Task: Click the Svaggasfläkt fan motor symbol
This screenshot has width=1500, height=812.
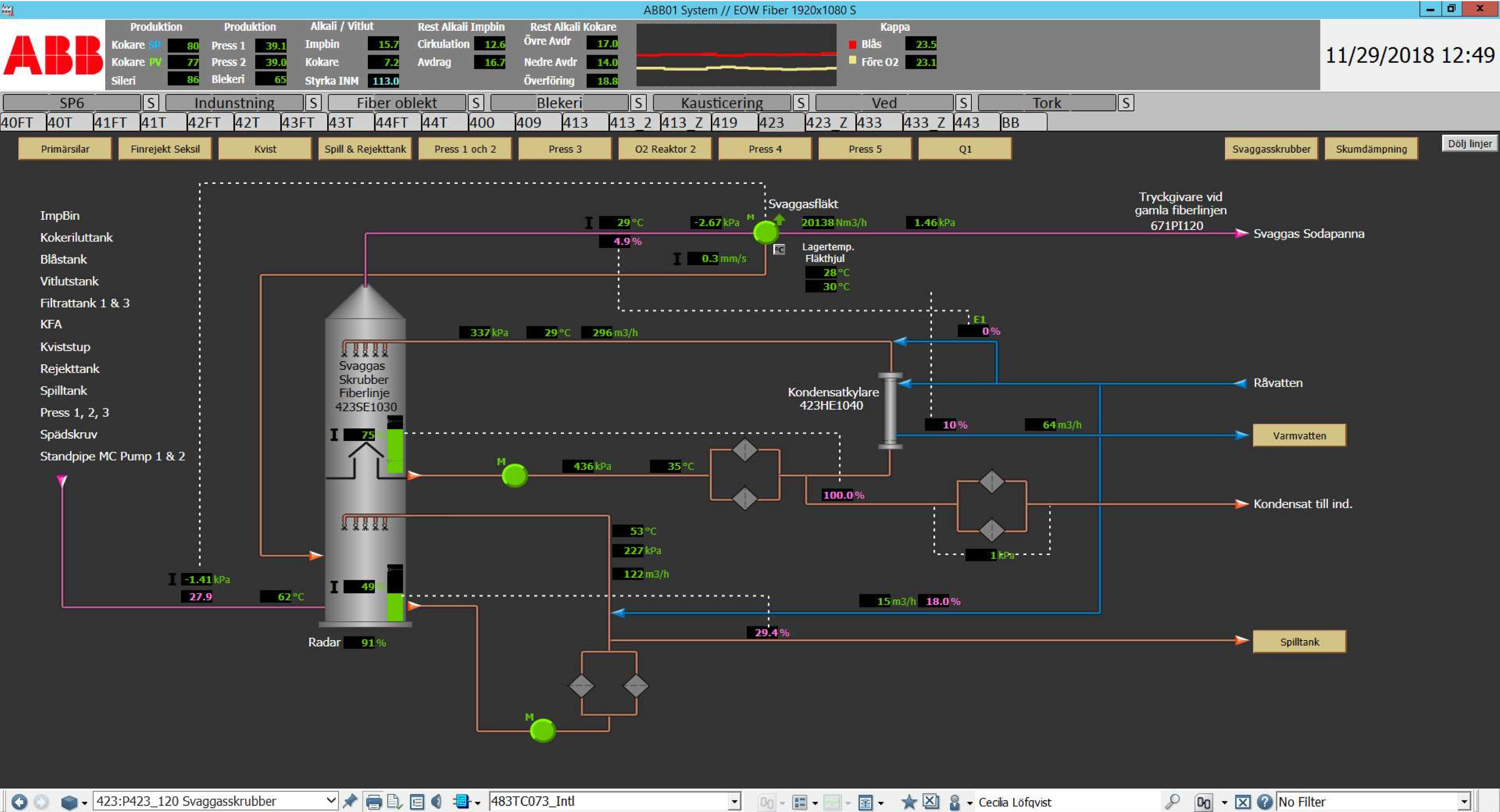Action: click(765, 232)
